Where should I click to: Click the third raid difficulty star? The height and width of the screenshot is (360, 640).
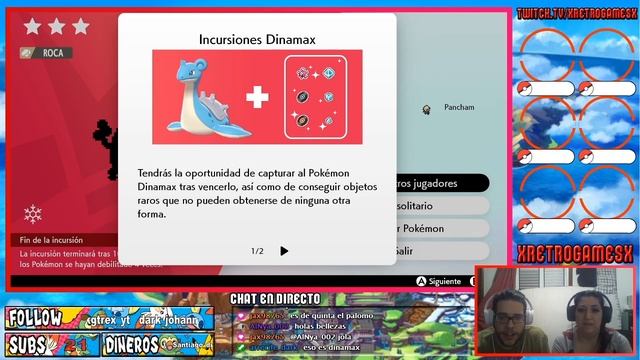pyautogui.click(x=80, y=27)
